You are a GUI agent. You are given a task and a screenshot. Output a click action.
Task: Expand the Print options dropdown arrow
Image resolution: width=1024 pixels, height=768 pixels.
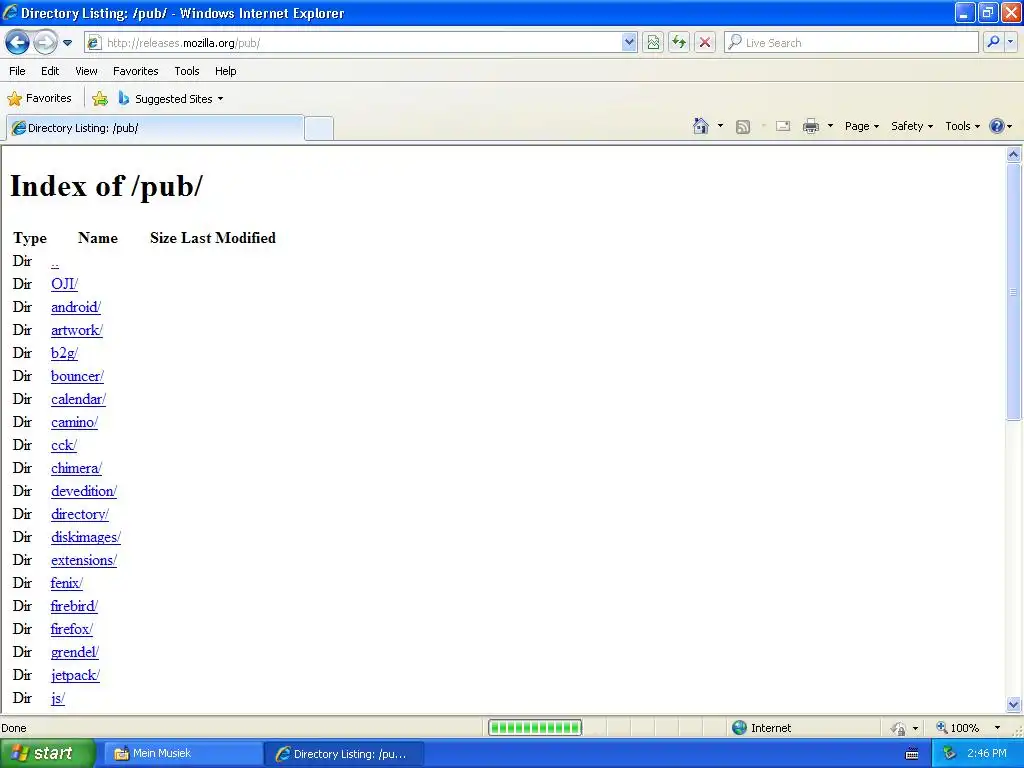pos(830,126)
